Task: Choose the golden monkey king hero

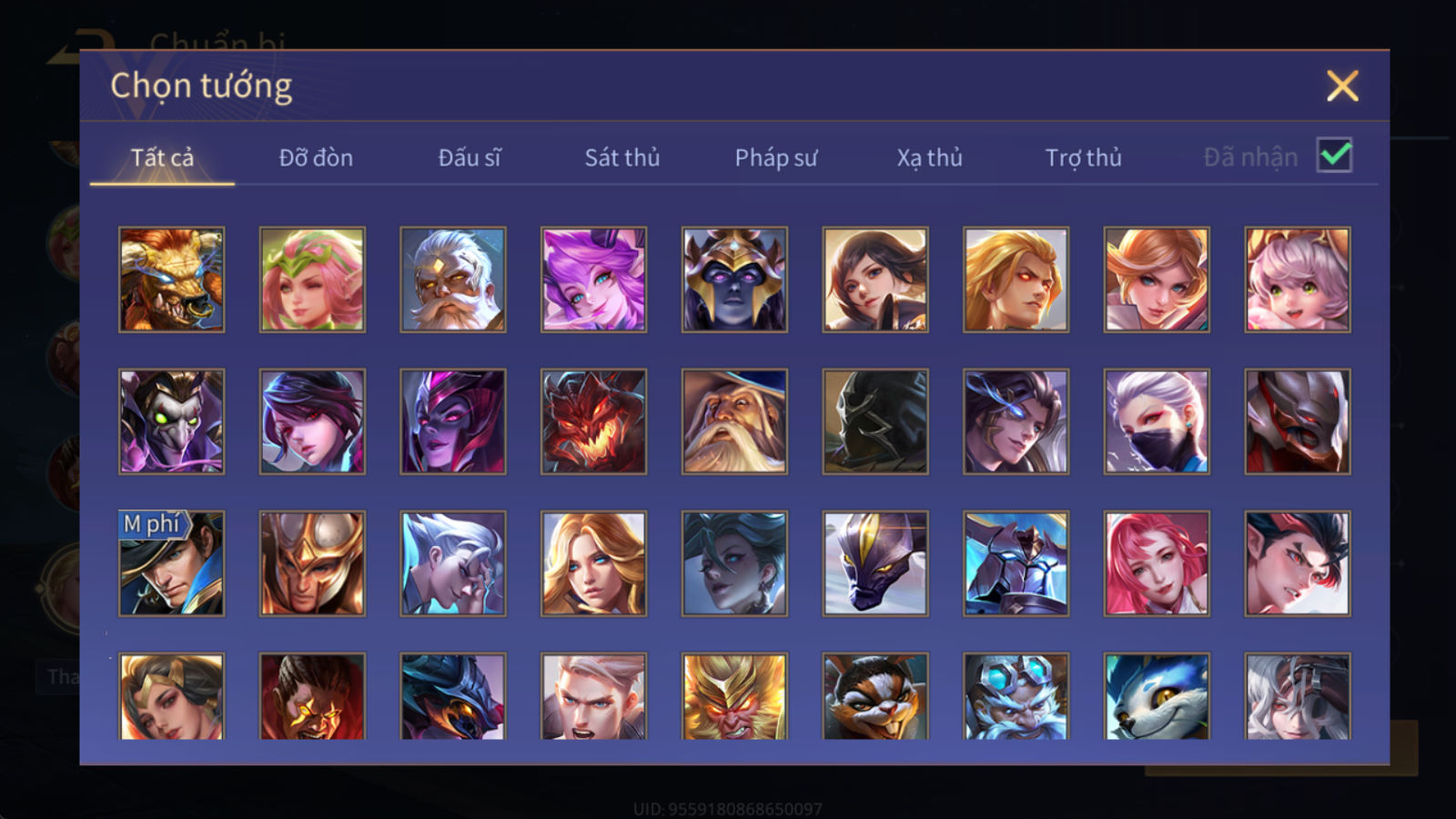Action: [734, 696]
